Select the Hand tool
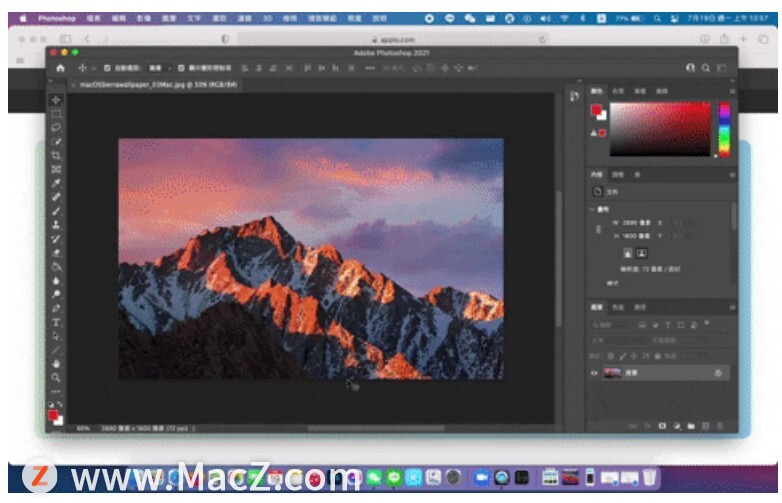782x503 pixels. click(56, 364)
